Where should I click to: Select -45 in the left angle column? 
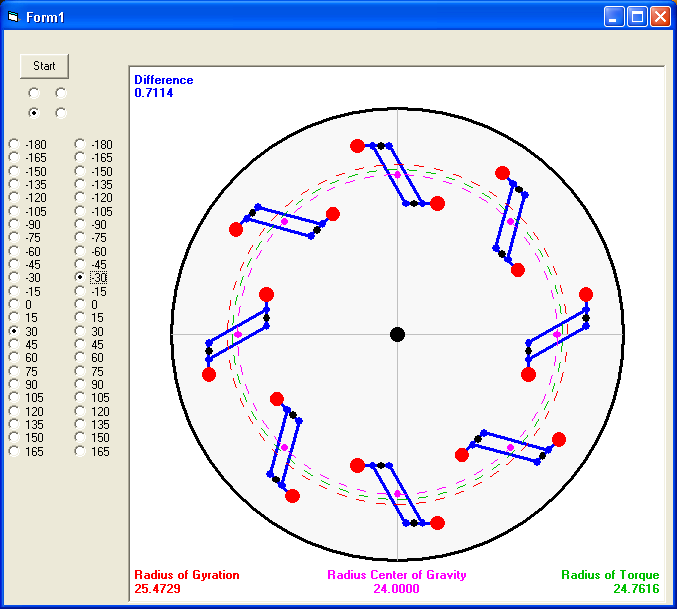click(25, 265)
